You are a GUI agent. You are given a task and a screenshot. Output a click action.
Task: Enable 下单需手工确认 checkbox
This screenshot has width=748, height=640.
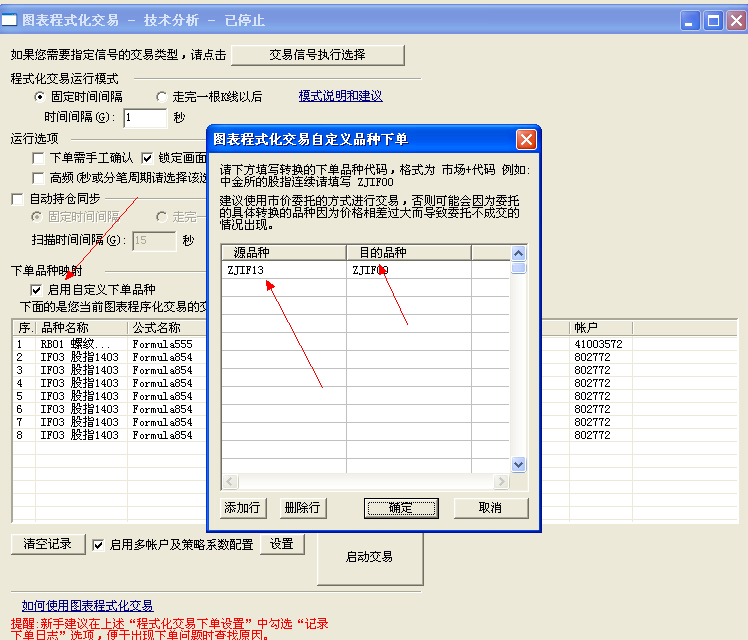tap(39, 158)
